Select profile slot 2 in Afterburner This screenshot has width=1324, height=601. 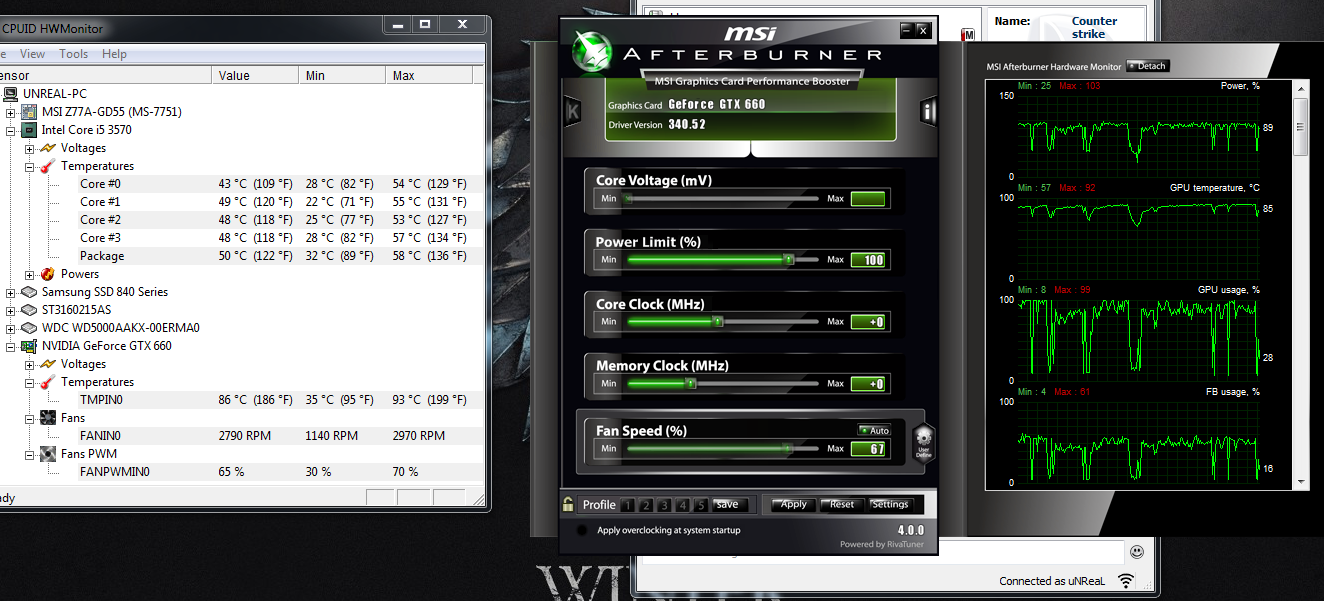point(646,505)
